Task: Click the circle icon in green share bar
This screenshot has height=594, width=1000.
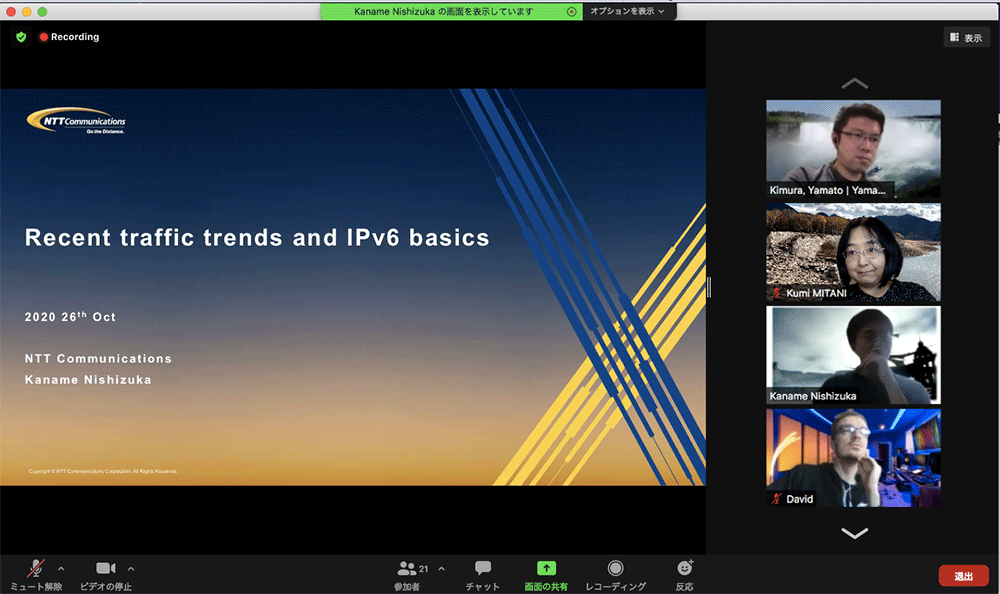Action: [x=571, y=11]
